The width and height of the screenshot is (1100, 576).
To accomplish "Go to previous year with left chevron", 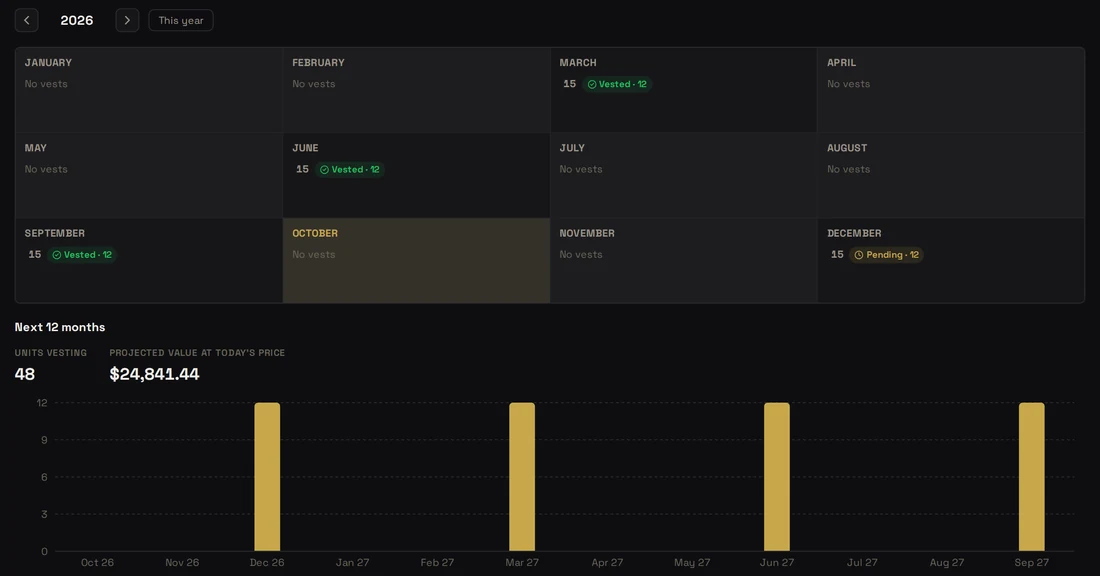I will pyautogui.click(x=27, y=20).
